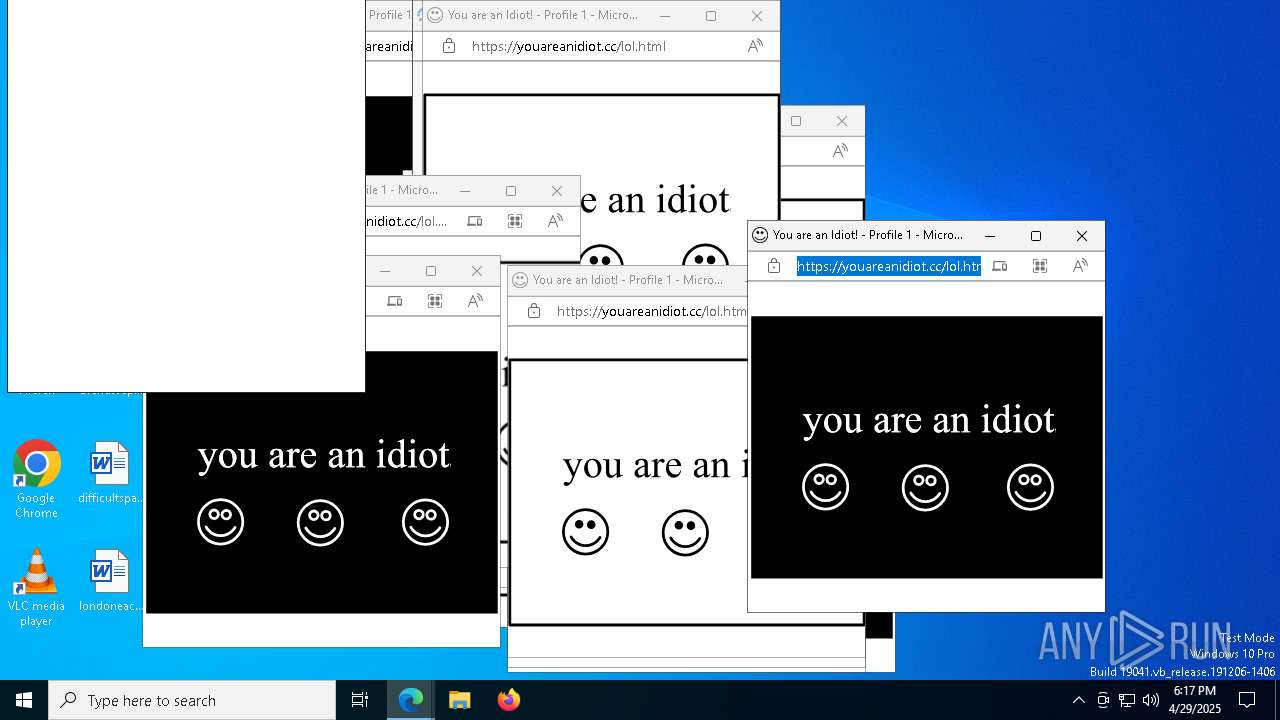Click the network icon in system tray
Screen dimensions: 1280x720
[x=1127, y=700]
